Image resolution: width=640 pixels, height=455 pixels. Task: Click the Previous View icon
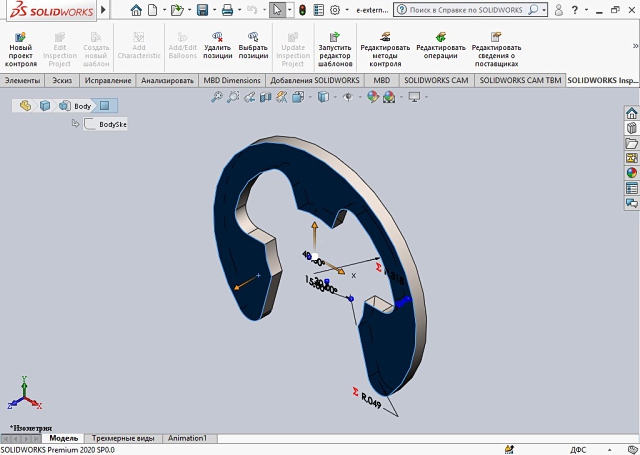250,97
